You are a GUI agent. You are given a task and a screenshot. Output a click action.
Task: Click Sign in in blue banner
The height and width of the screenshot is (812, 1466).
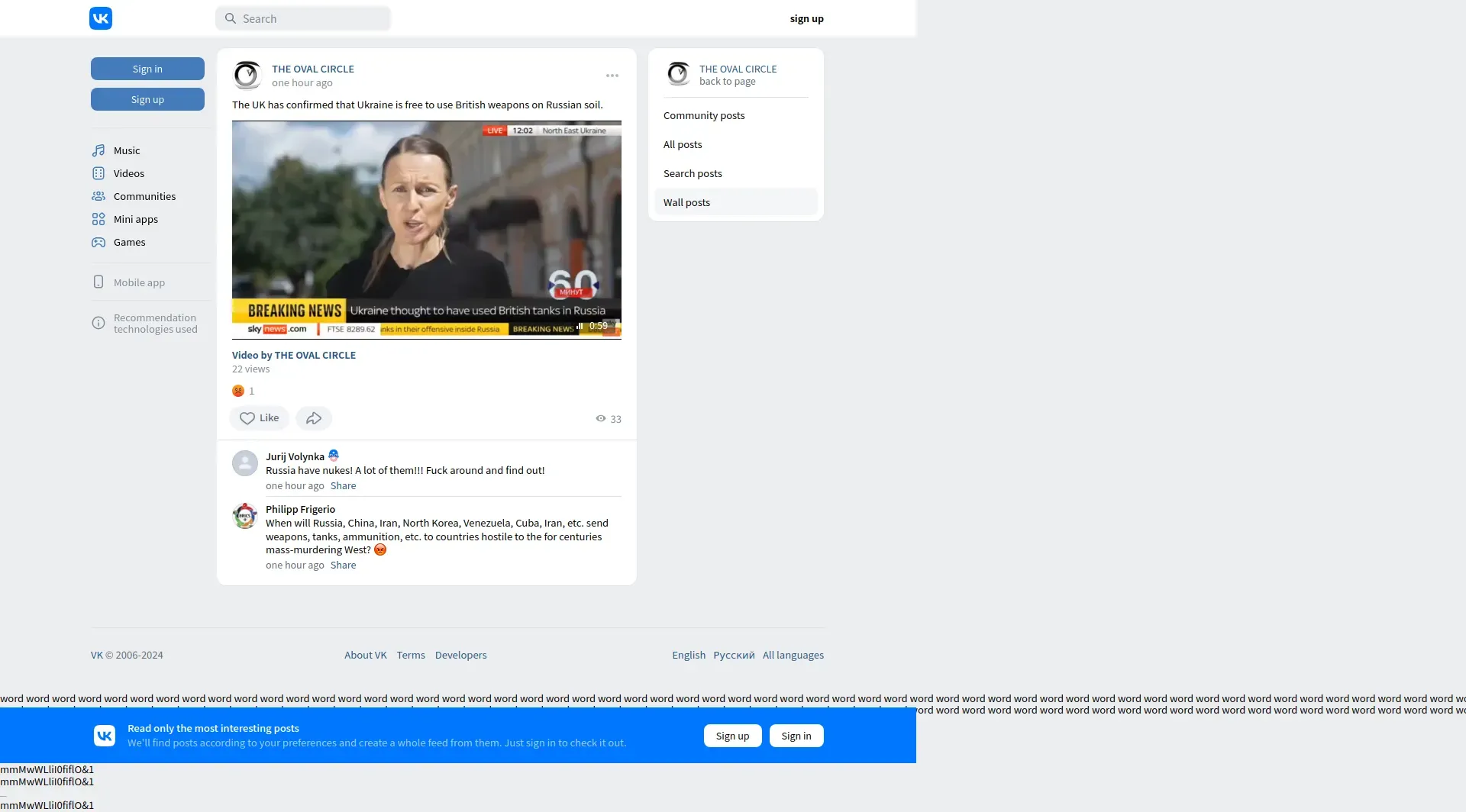(796, 736)
